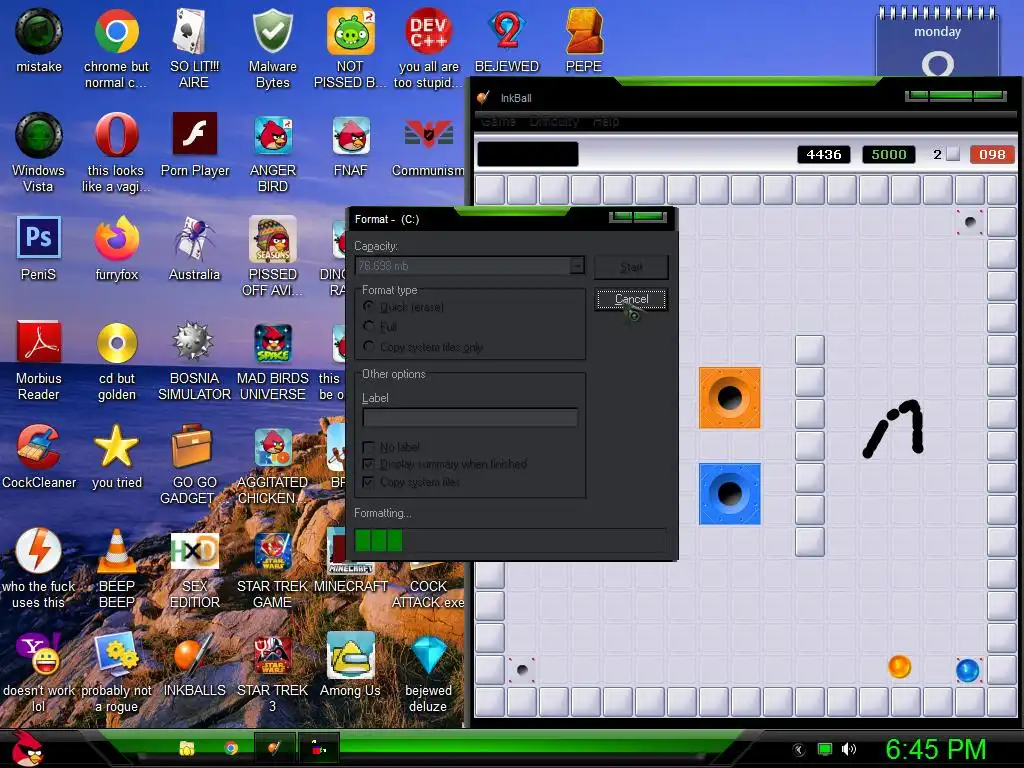Click the volume speaker tray icon
The width and height of the screenshot is (1024, 768).
pos(848,749)
